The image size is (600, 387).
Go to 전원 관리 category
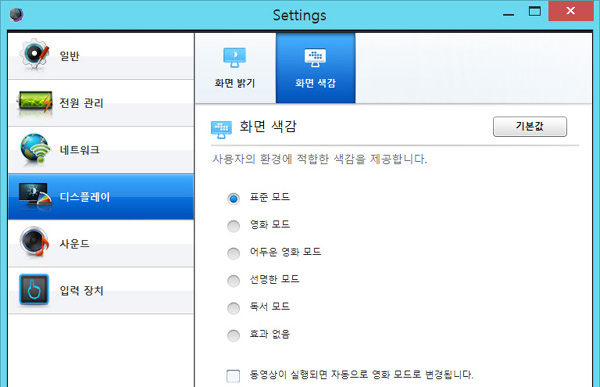coord(101,103)
